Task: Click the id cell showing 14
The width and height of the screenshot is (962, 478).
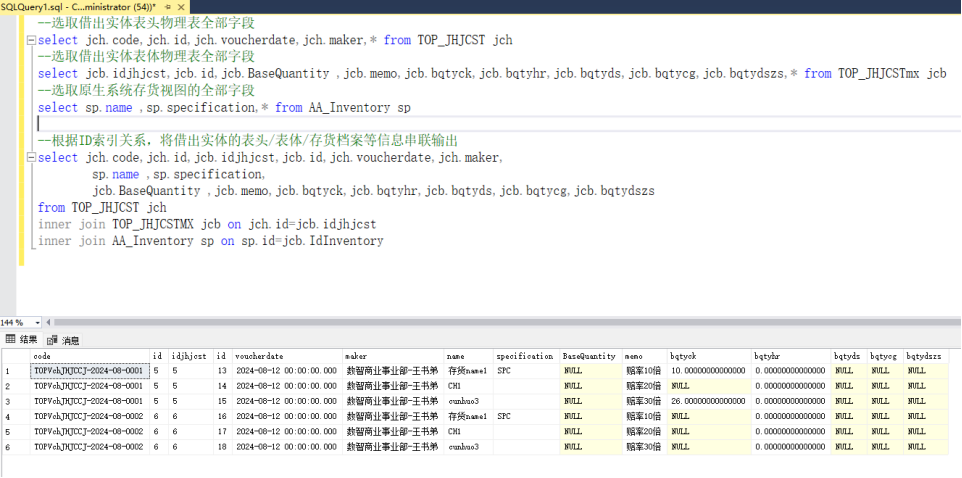Action: coord(223,386)
